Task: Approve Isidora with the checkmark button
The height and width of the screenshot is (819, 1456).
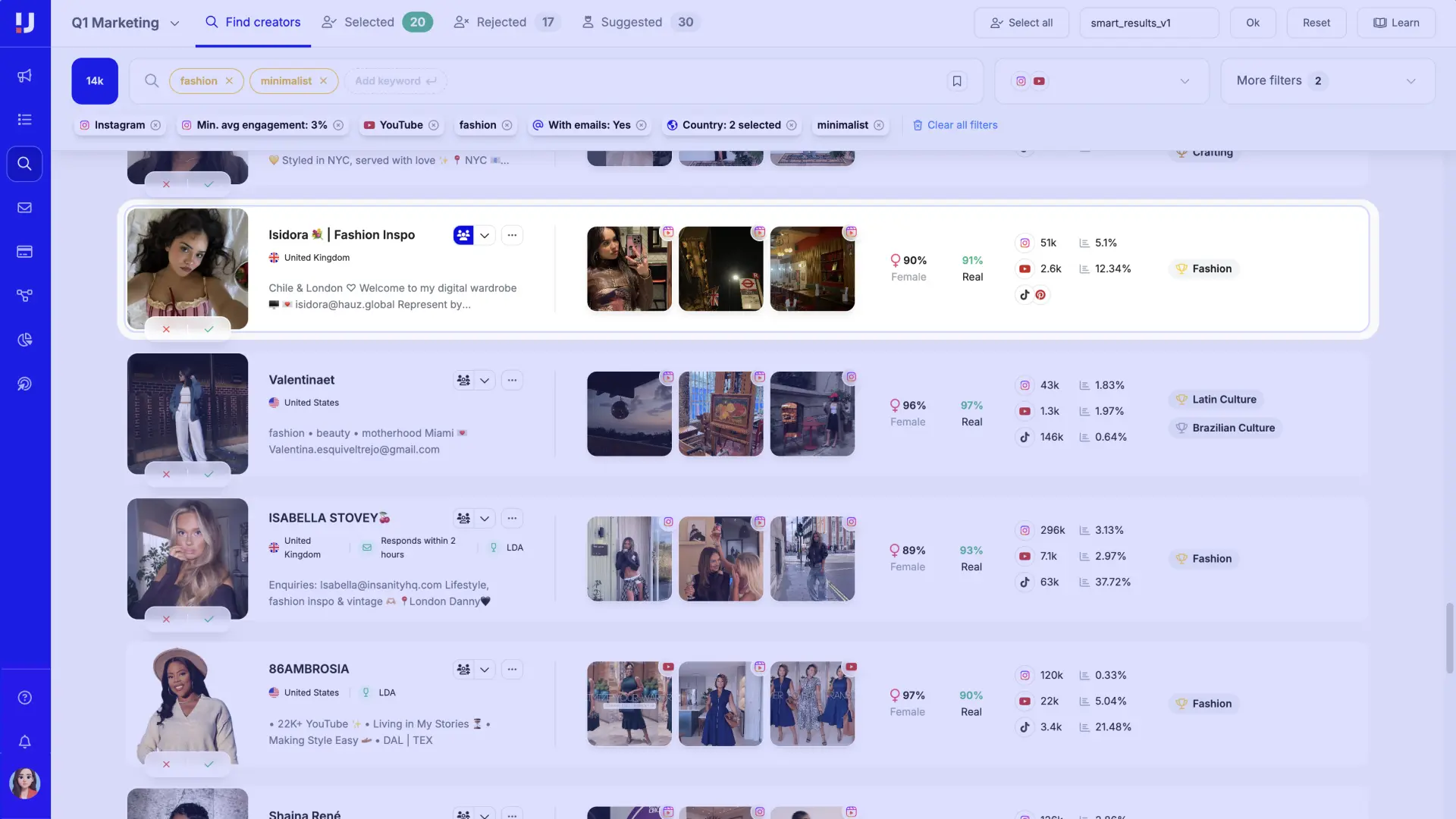Action: (209, 329)
